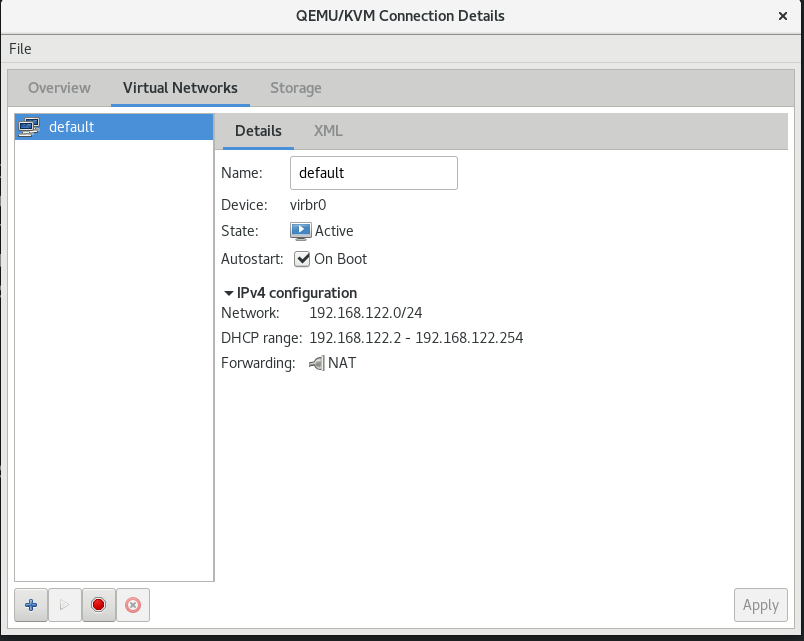Click the Name input field
Screen dimensions: 804x641
374,173
